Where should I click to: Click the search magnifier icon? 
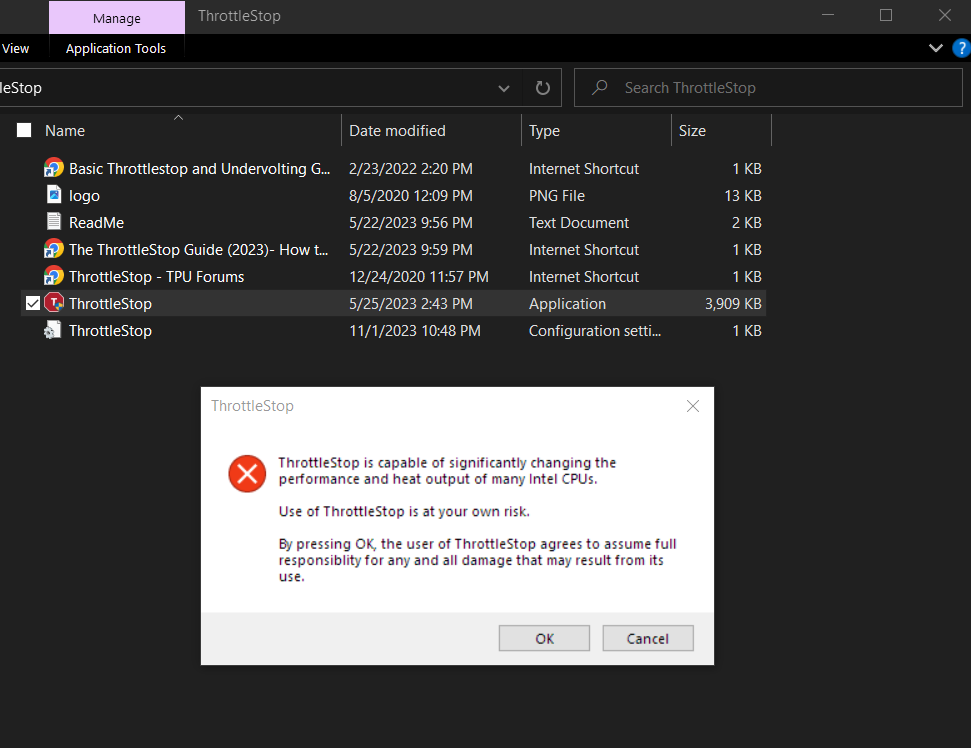coord(599,87)
